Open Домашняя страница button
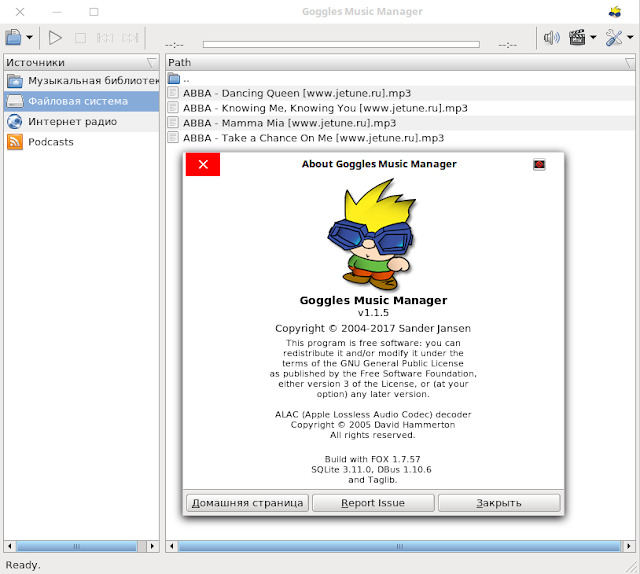640x574 pixels. [x=247, y=503]
